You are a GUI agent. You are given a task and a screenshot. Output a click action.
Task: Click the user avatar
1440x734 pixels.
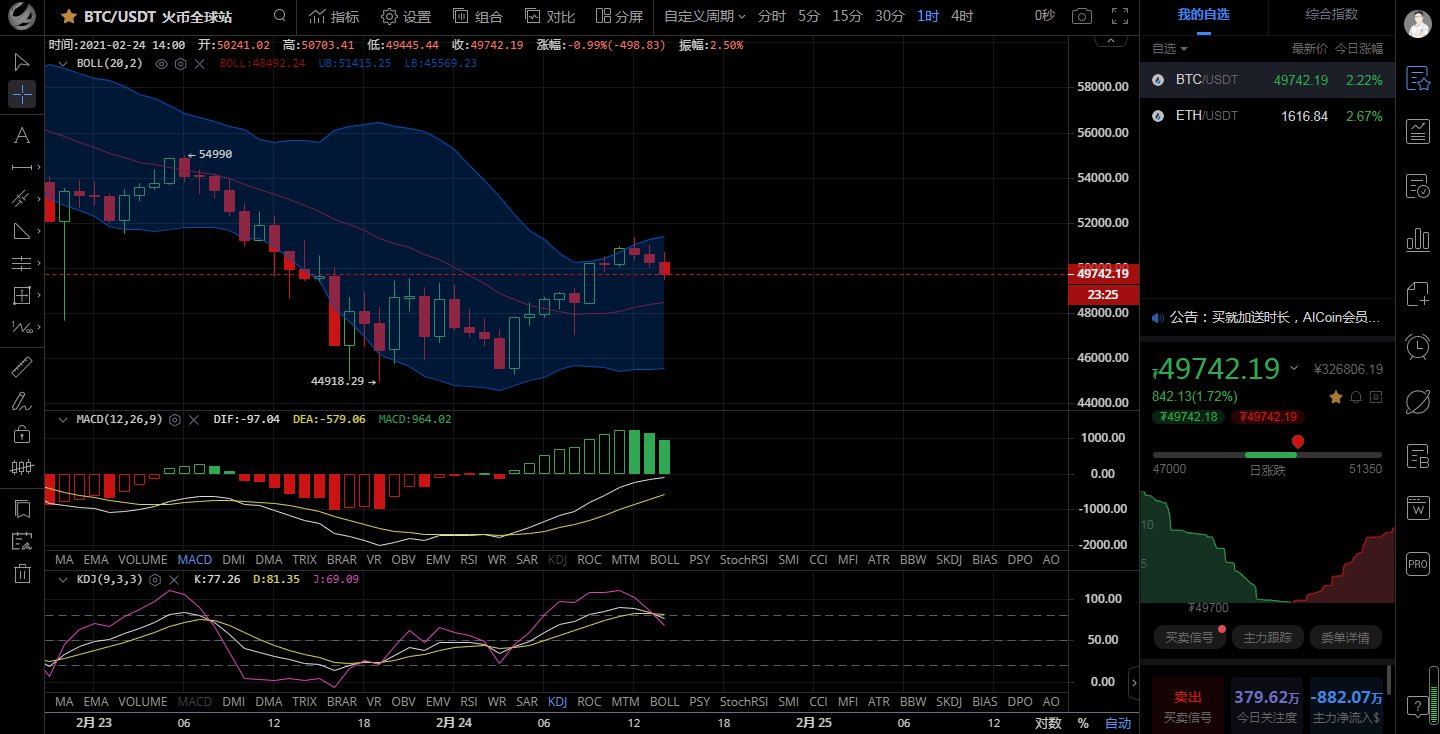pos(1417,24)
